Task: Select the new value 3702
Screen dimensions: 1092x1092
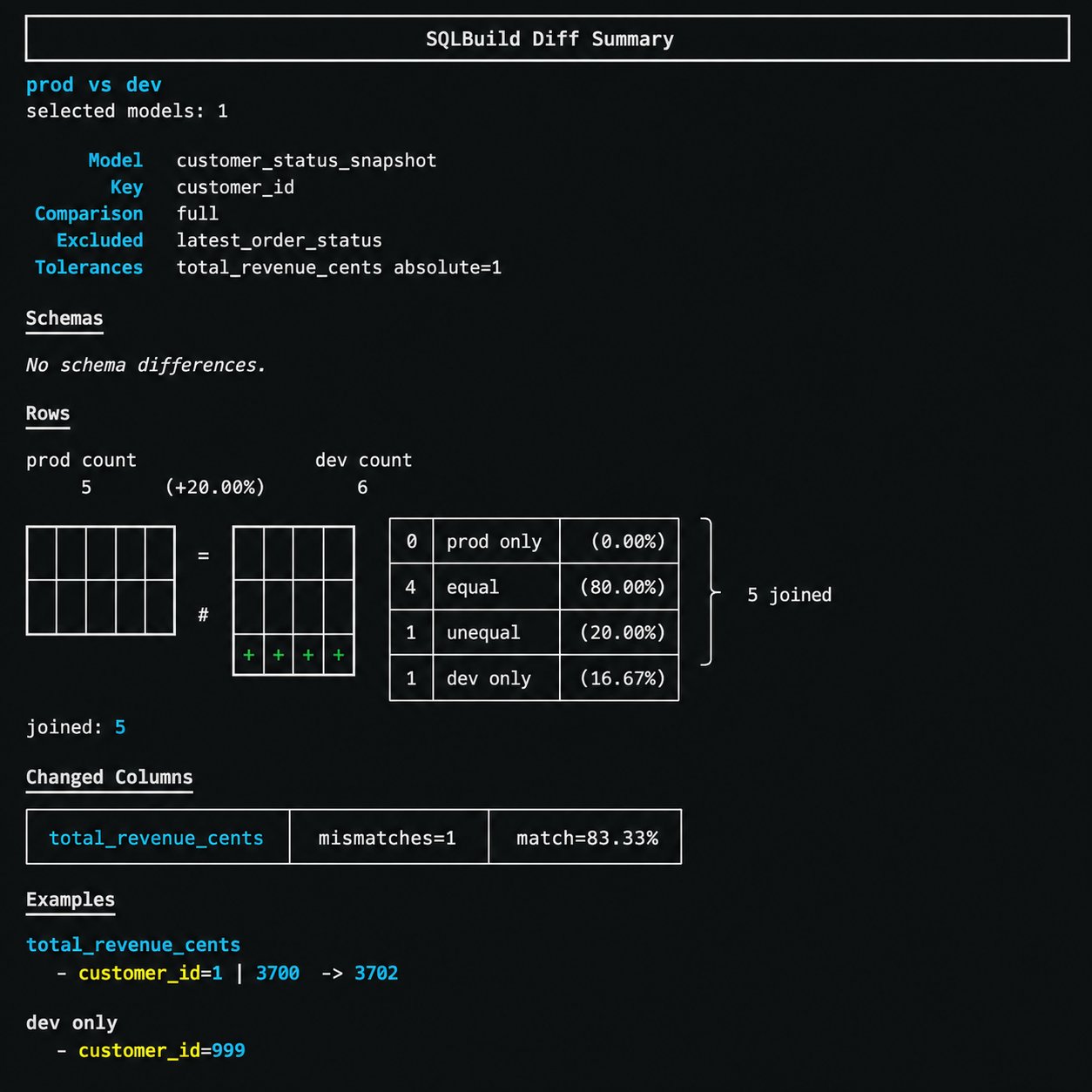Action: (x=376, y=973)
